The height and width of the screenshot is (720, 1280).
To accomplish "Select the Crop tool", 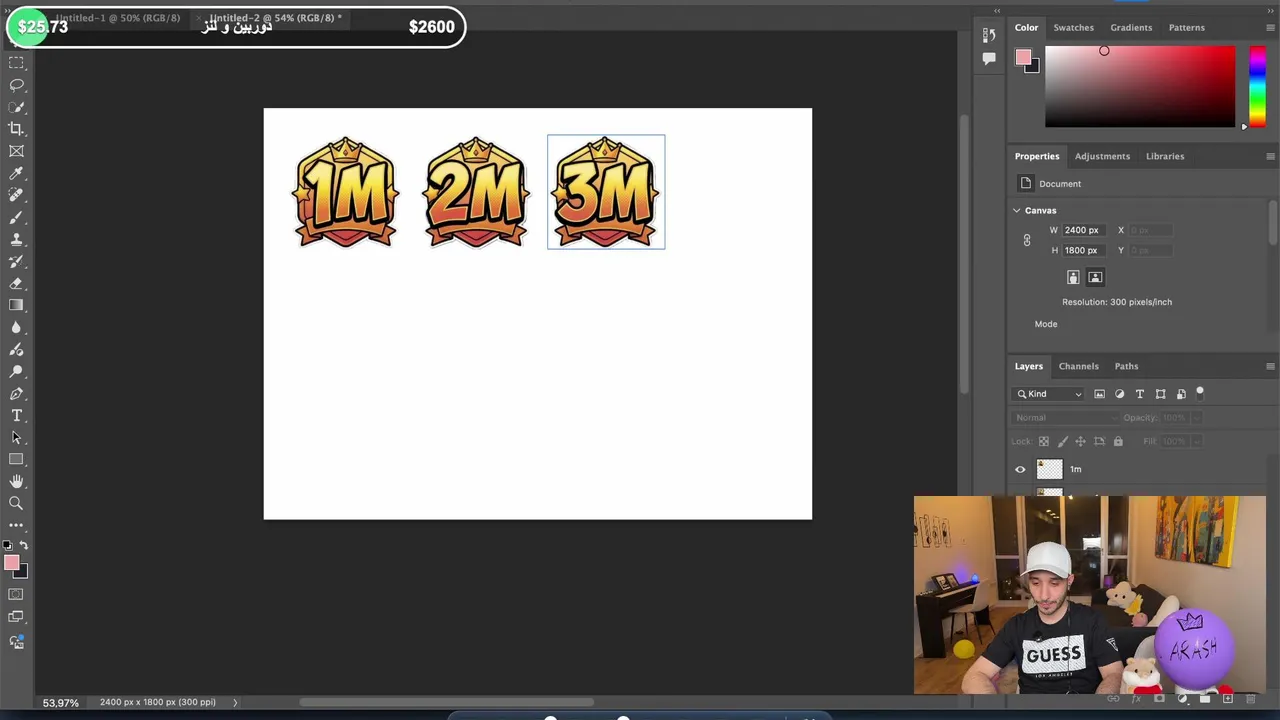I will coord(16,129).
